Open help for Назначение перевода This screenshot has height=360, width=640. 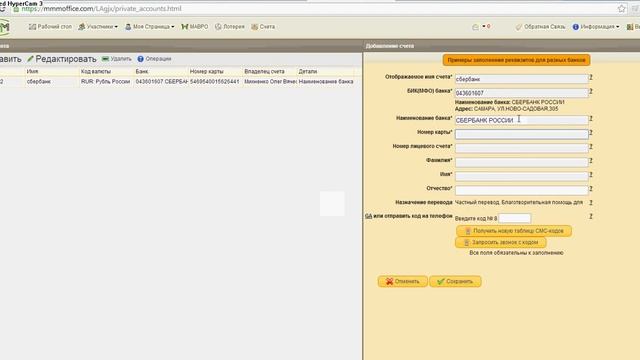[591, 202]
